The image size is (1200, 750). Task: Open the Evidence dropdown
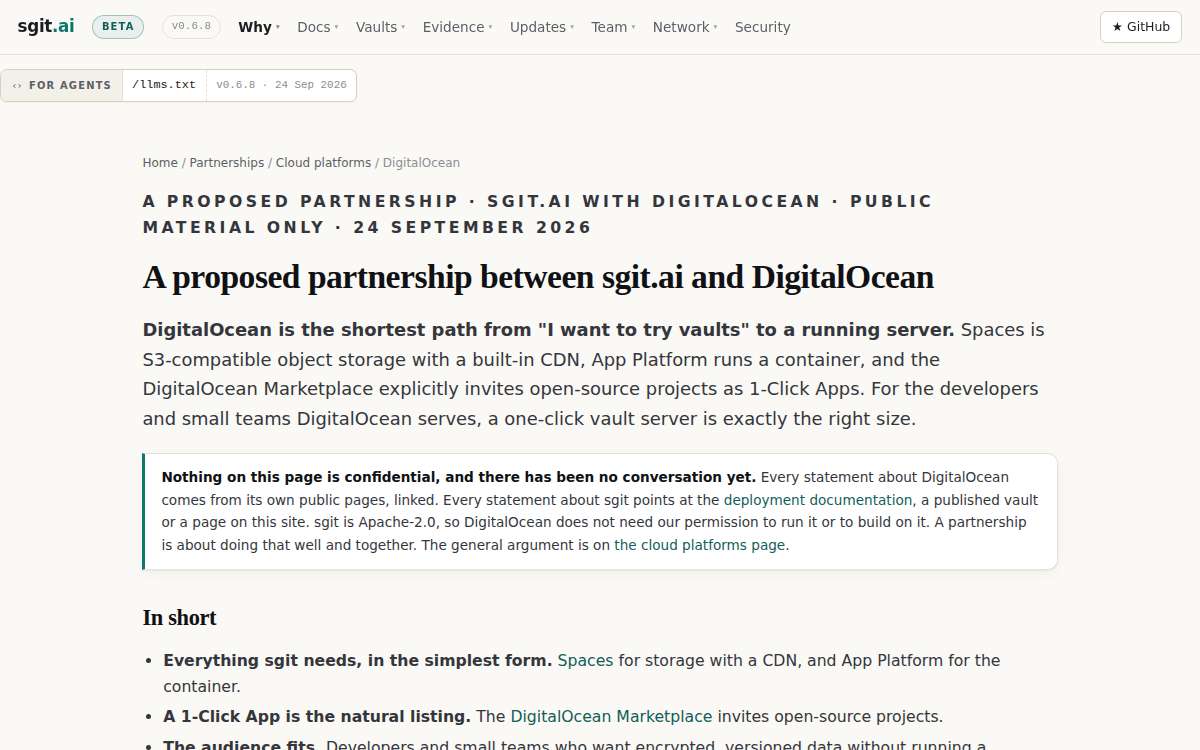[457, 27]
